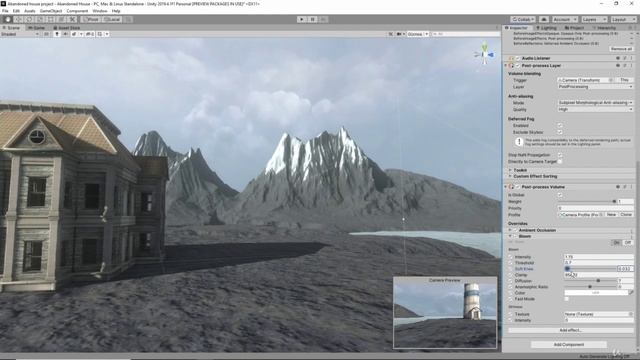Open Post-process Layer preset icon
This screenshot has width=640, height=360.
tap(625, 66)
